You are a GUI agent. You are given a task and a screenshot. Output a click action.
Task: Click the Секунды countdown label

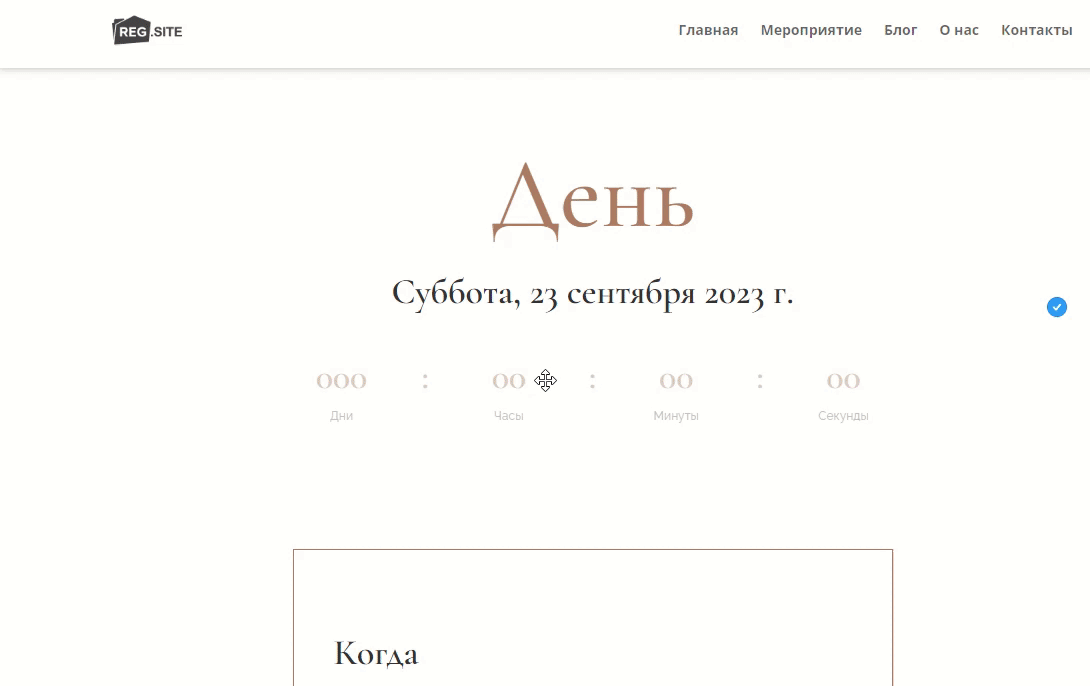[x=843, y=416]
